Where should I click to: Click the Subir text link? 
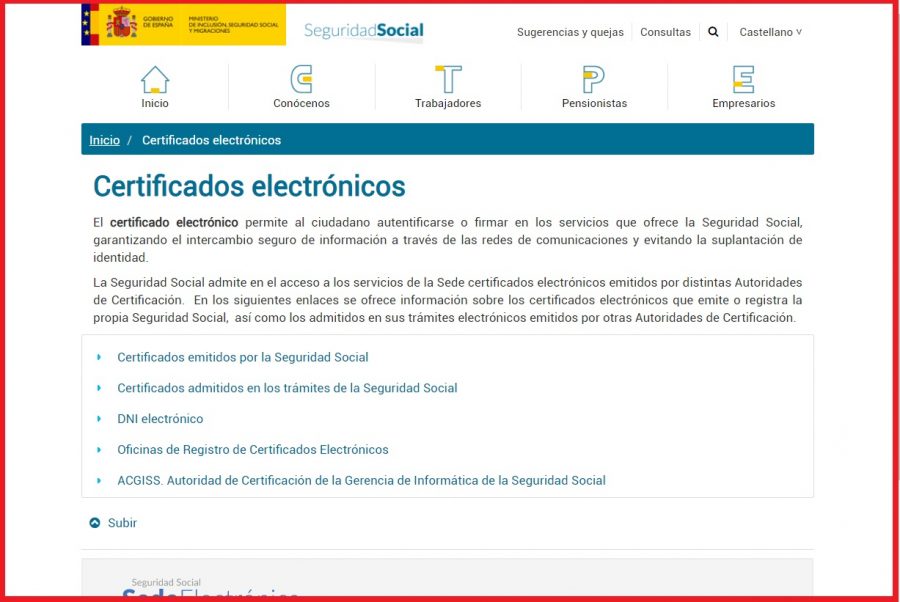point(122,523)
